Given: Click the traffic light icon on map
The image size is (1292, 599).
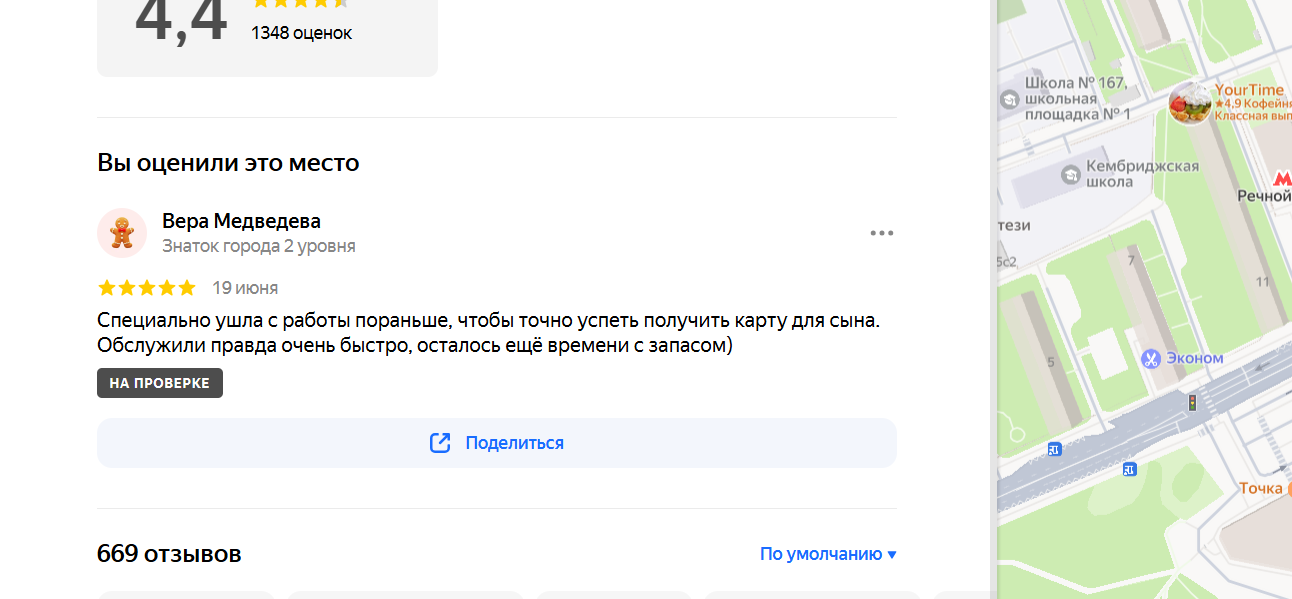Looking at the screenshot, I should click(1191, 402).
